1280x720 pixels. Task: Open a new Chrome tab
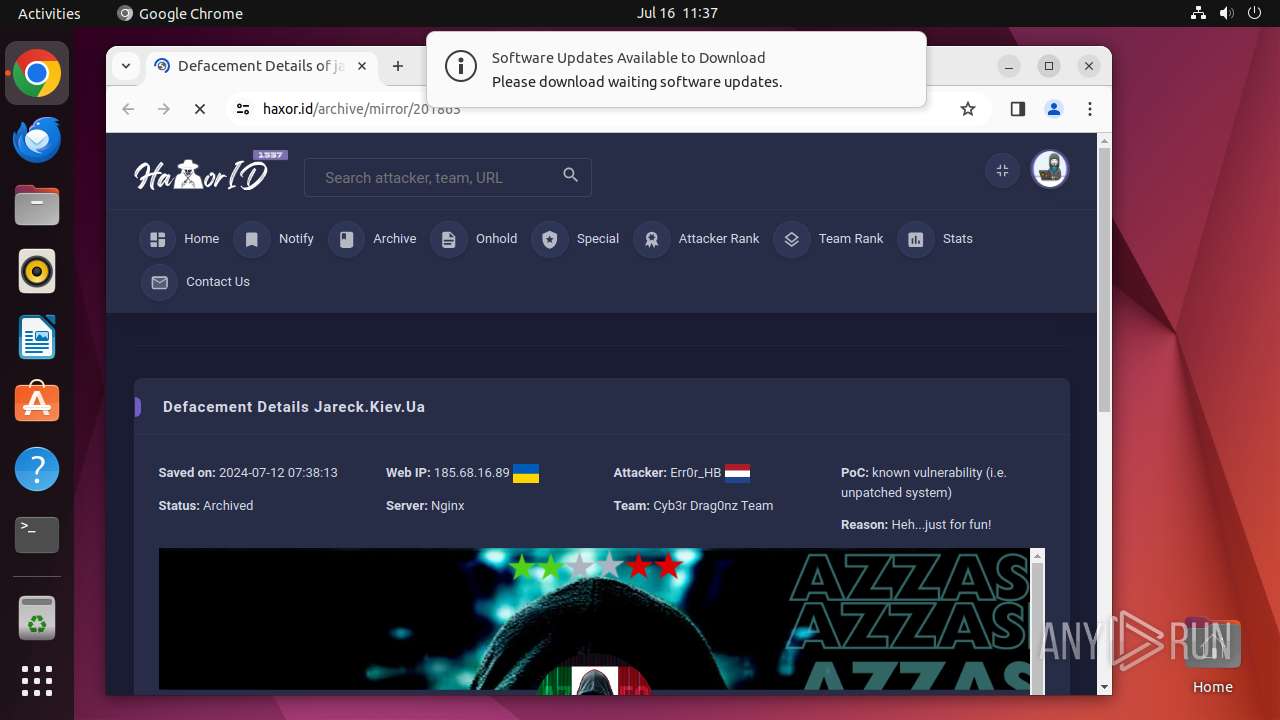(x=398, y=66)
